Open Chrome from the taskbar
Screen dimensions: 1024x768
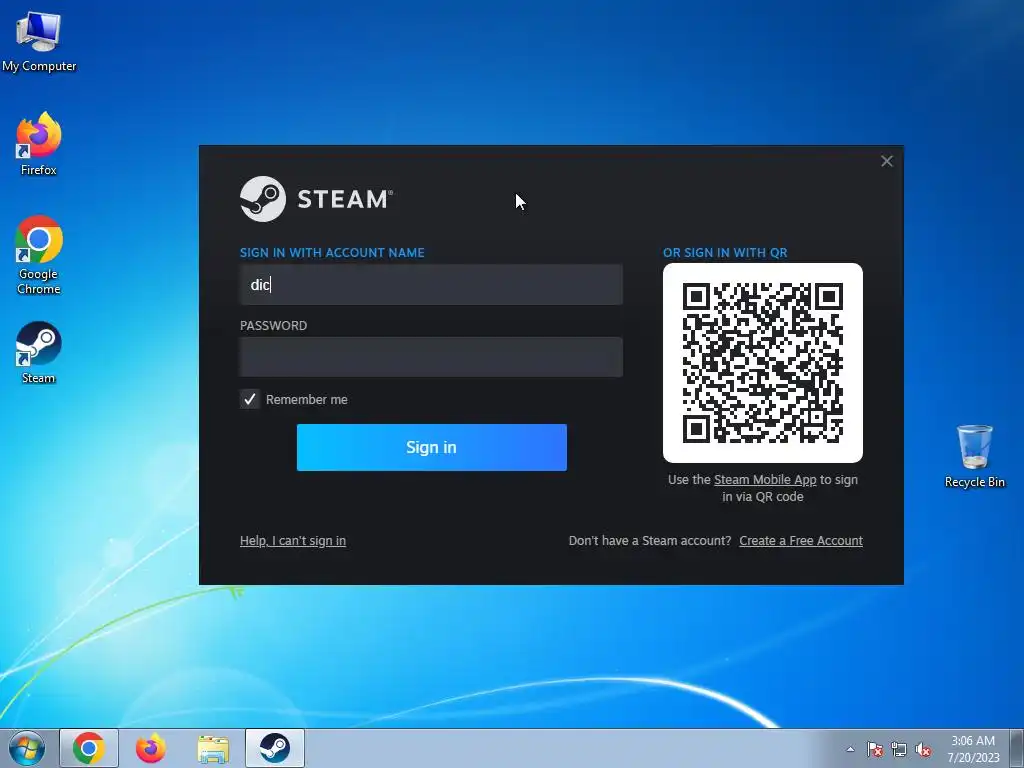[89, 748]
